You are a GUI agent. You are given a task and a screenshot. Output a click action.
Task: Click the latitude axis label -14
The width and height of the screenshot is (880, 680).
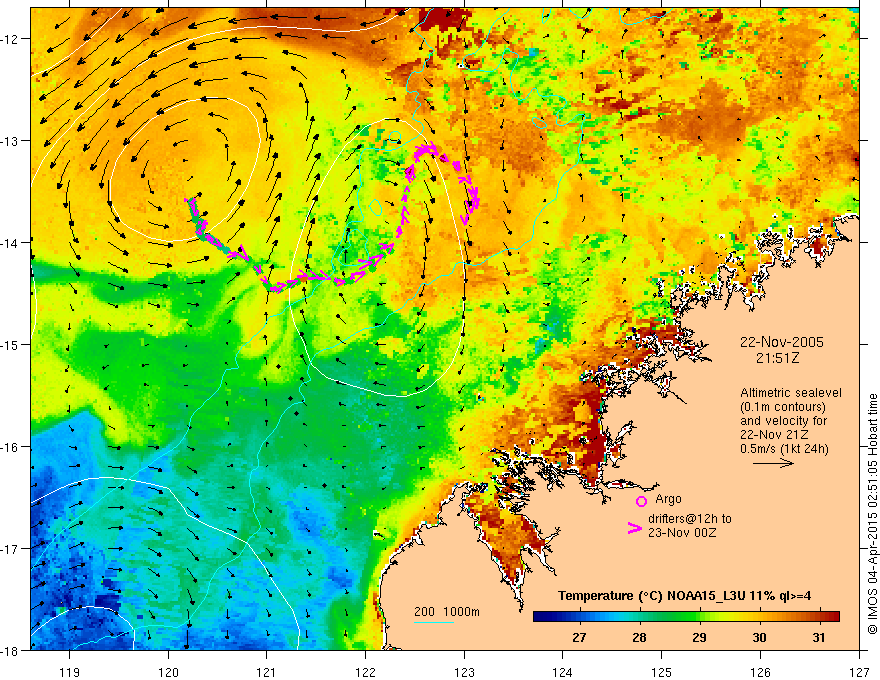[x=11, y=242]
